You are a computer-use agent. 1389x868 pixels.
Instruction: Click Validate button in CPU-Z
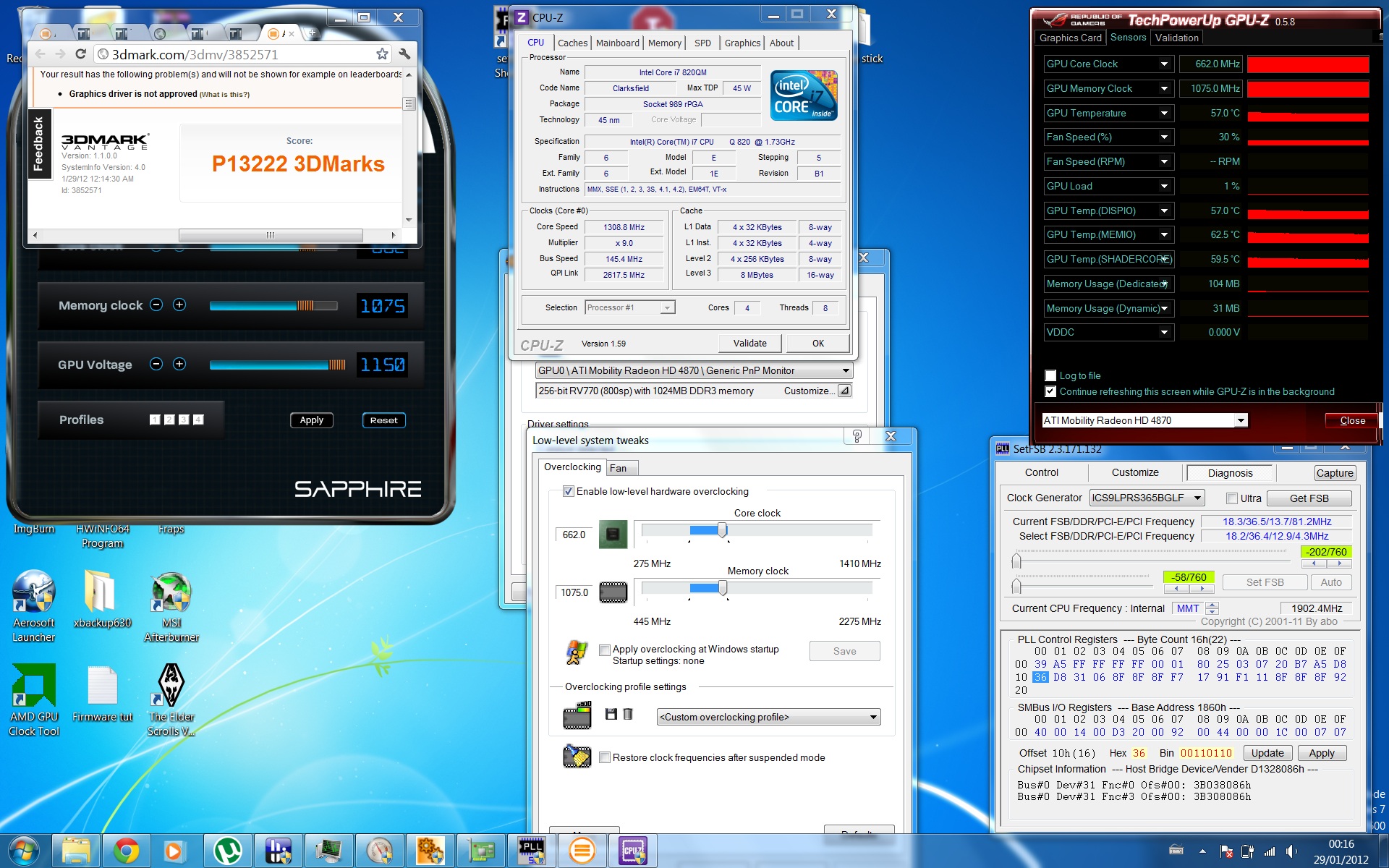[749, 343]
